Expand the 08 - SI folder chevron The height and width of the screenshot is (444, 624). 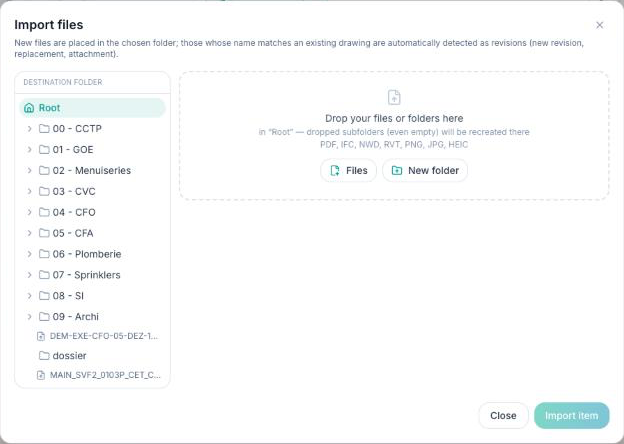point(29,296)
